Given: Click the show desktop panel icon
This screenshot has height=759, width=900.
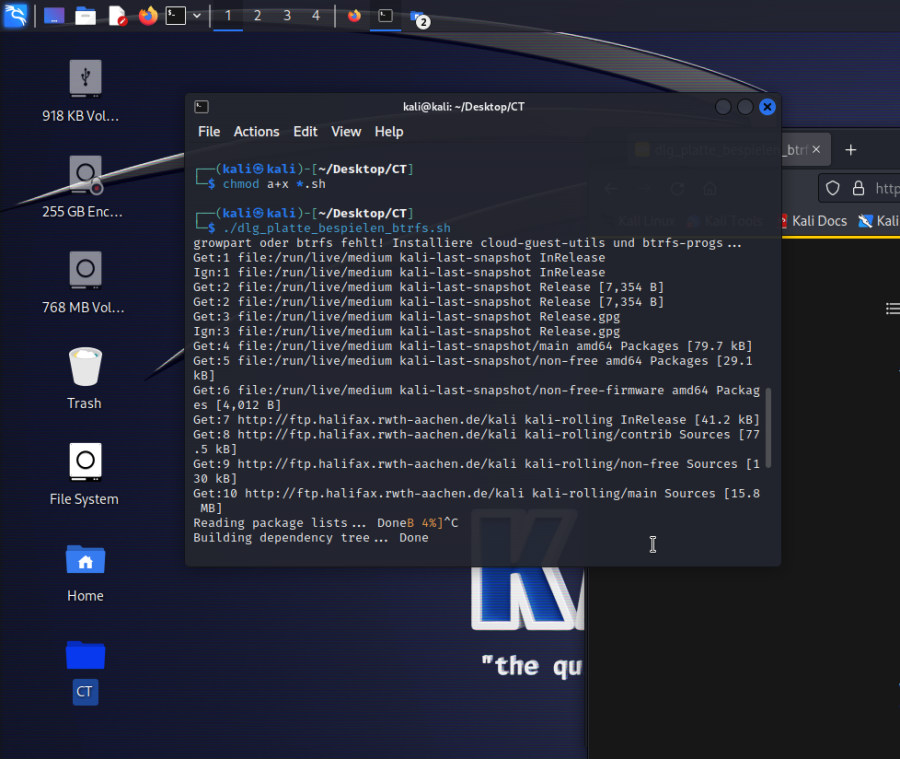Looking at the screenshot, I should (54, 16).
